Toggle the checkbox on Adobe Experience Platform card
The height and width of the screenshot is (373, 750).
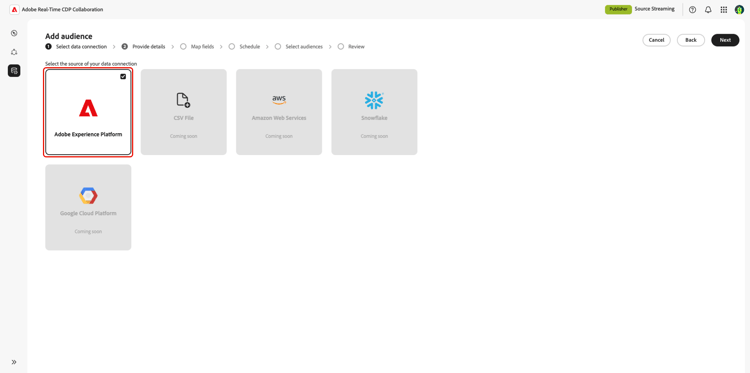click(123, 77)
